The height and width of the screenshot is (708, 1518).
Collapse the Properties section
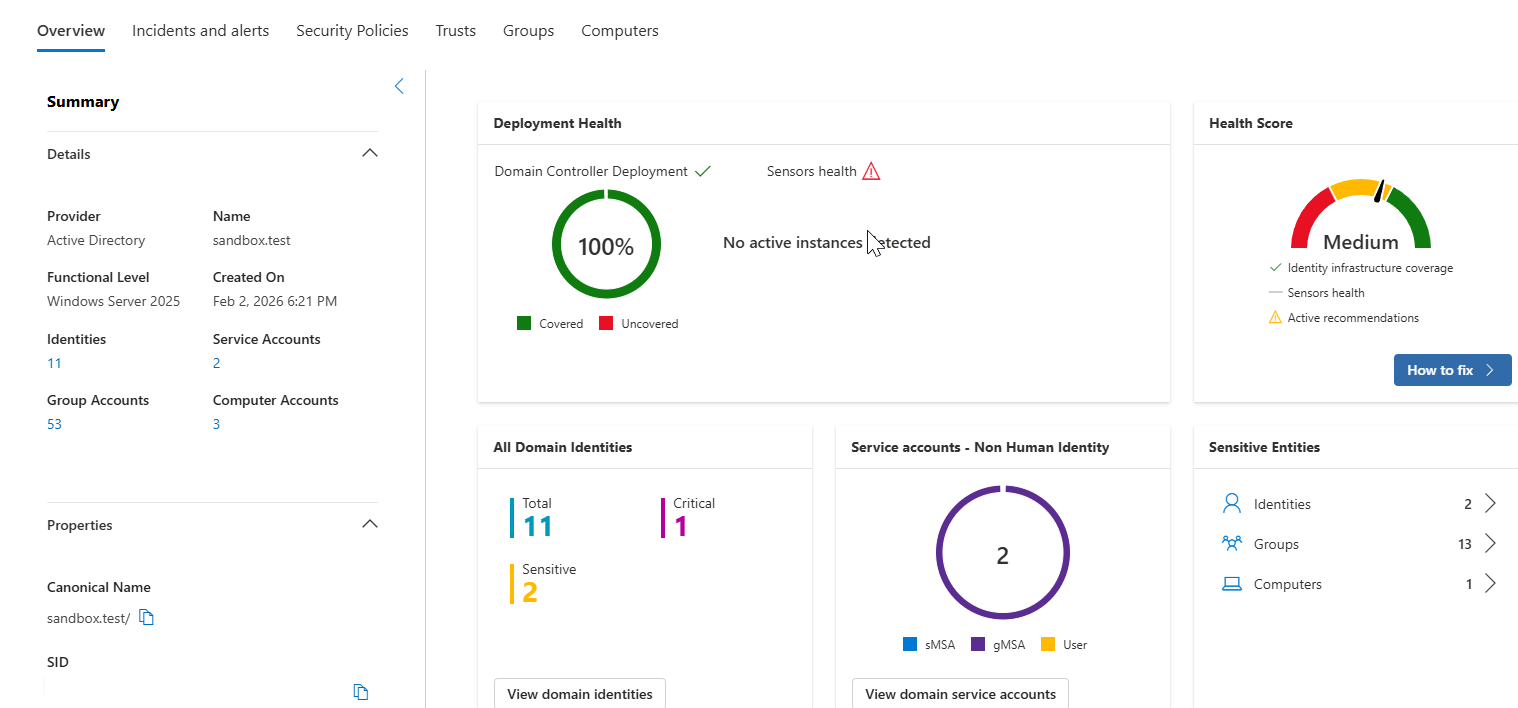(x=369, y=524)
